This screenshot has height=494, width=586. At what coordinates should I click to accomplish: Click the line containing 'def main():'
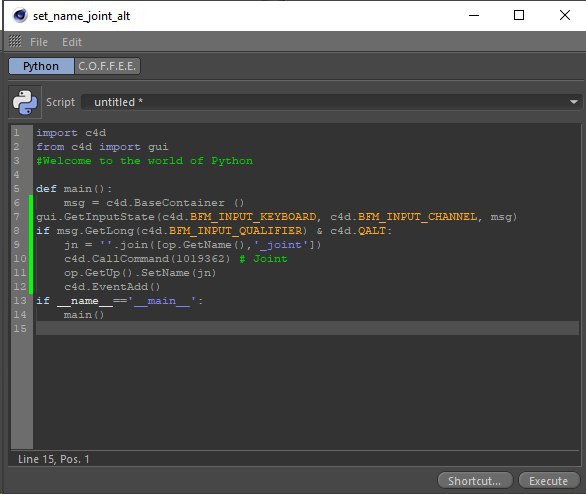(x=74, y=189)
